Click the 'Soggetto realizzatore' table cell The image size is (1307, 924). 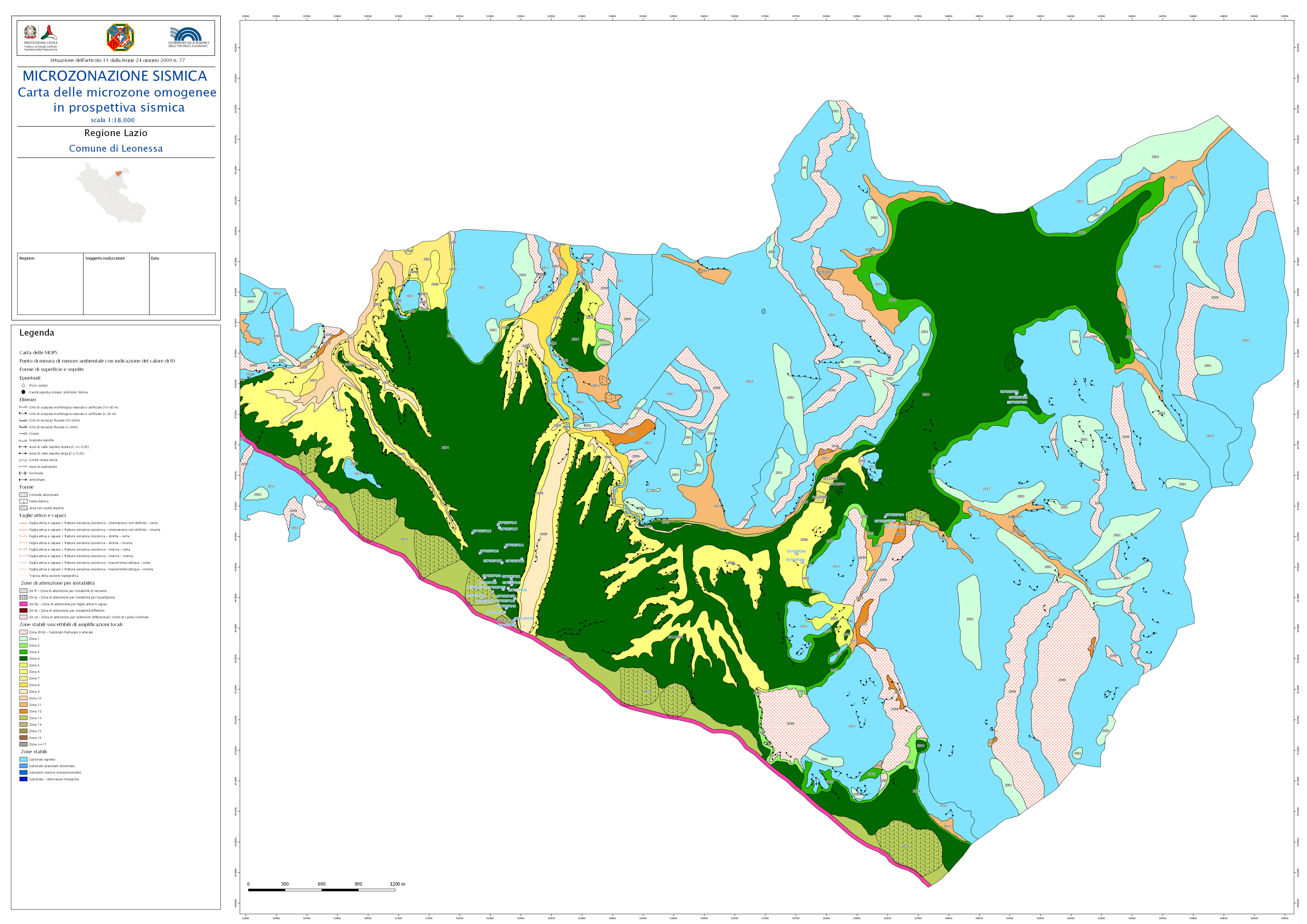[x=116, y=284]
